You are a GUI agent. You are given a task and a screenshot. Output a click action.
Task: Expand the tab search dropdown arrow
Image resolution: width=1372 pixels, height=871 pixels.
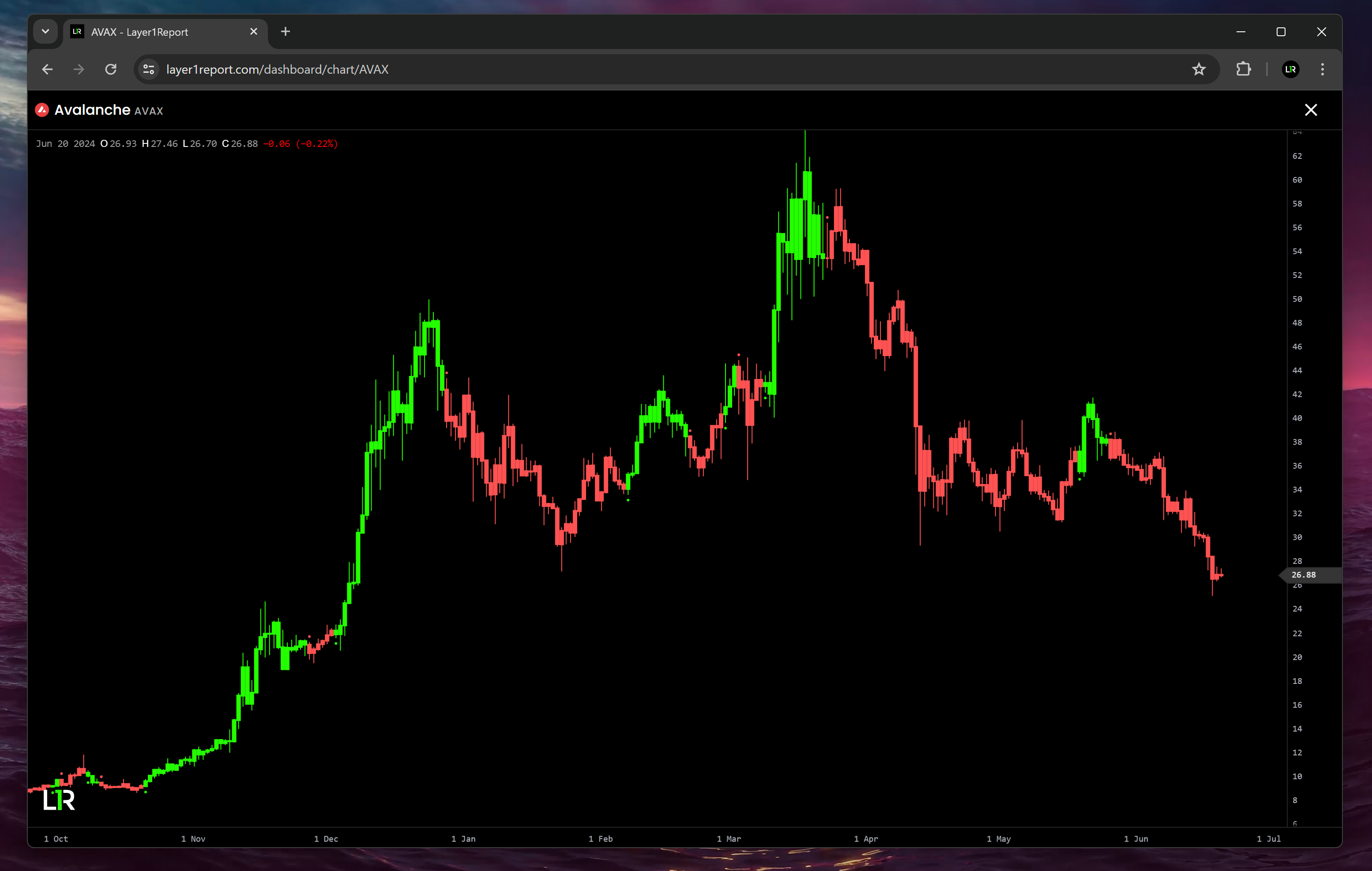pos(45,32)
